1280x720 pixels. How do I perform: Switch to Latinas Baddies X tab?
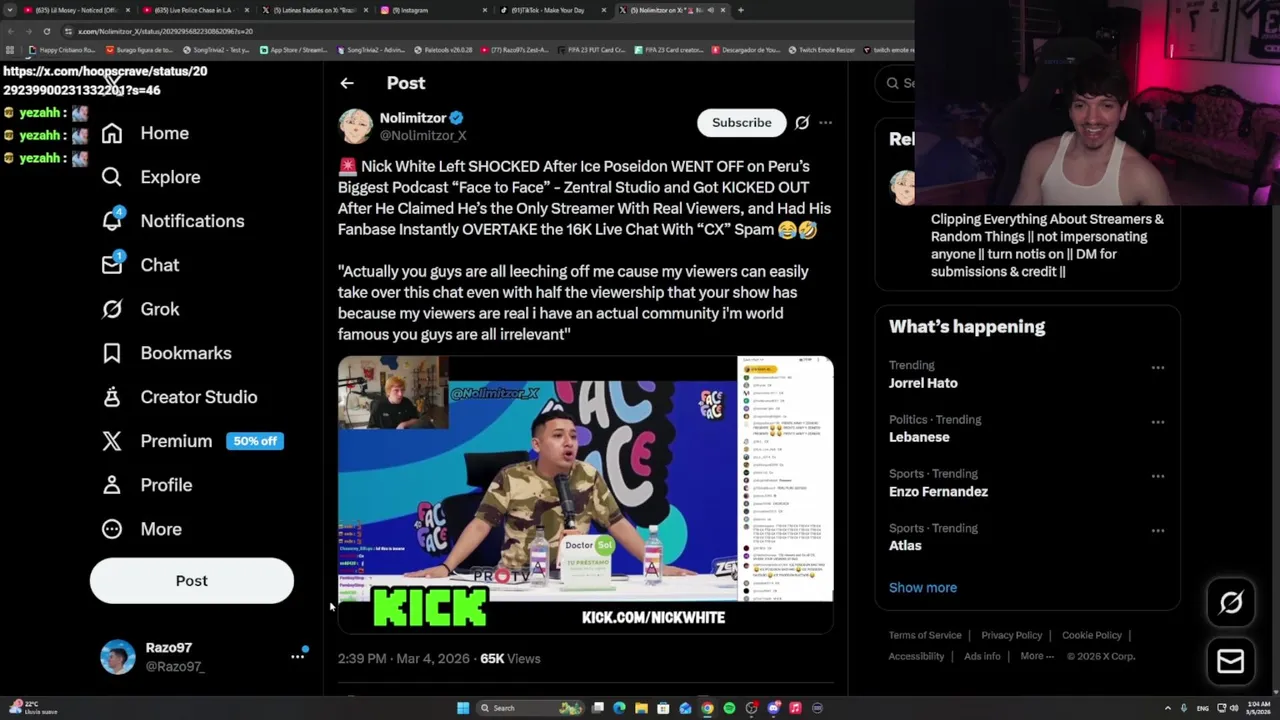(315, 10)
